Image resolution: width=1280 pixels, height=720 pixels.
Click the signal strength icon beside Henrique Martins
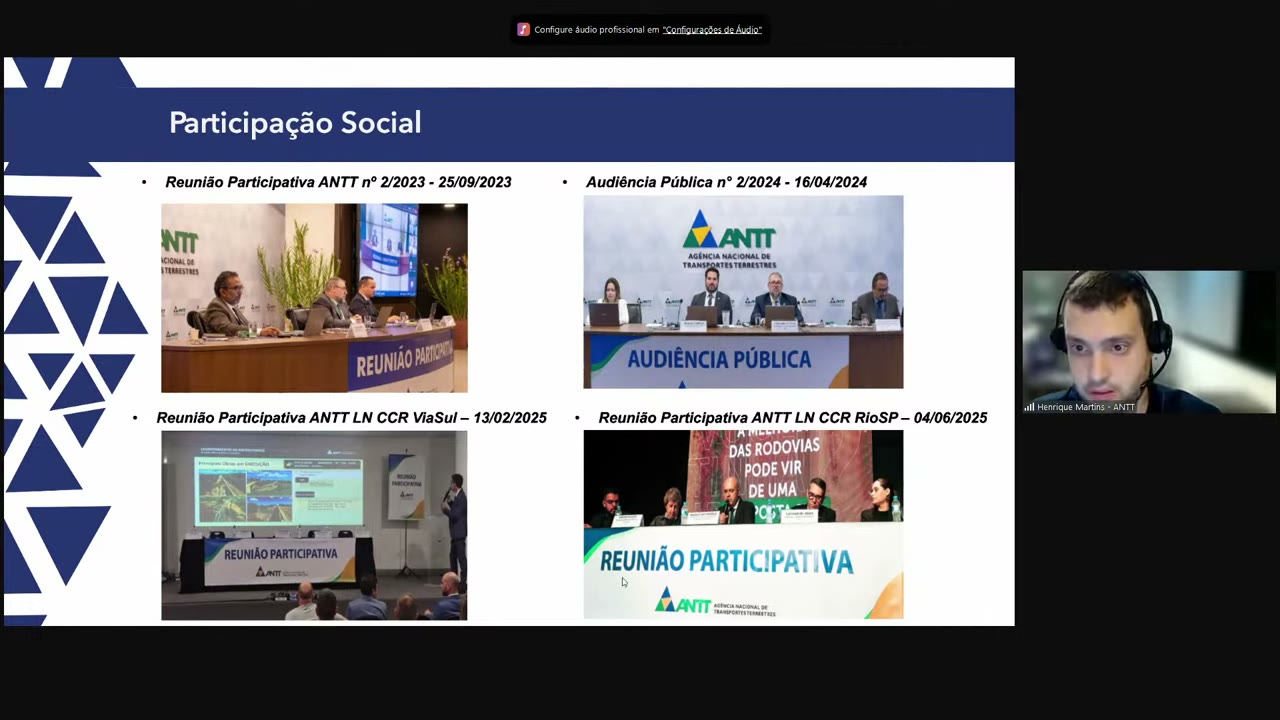pyautogui.click(x=1029, y=407)
